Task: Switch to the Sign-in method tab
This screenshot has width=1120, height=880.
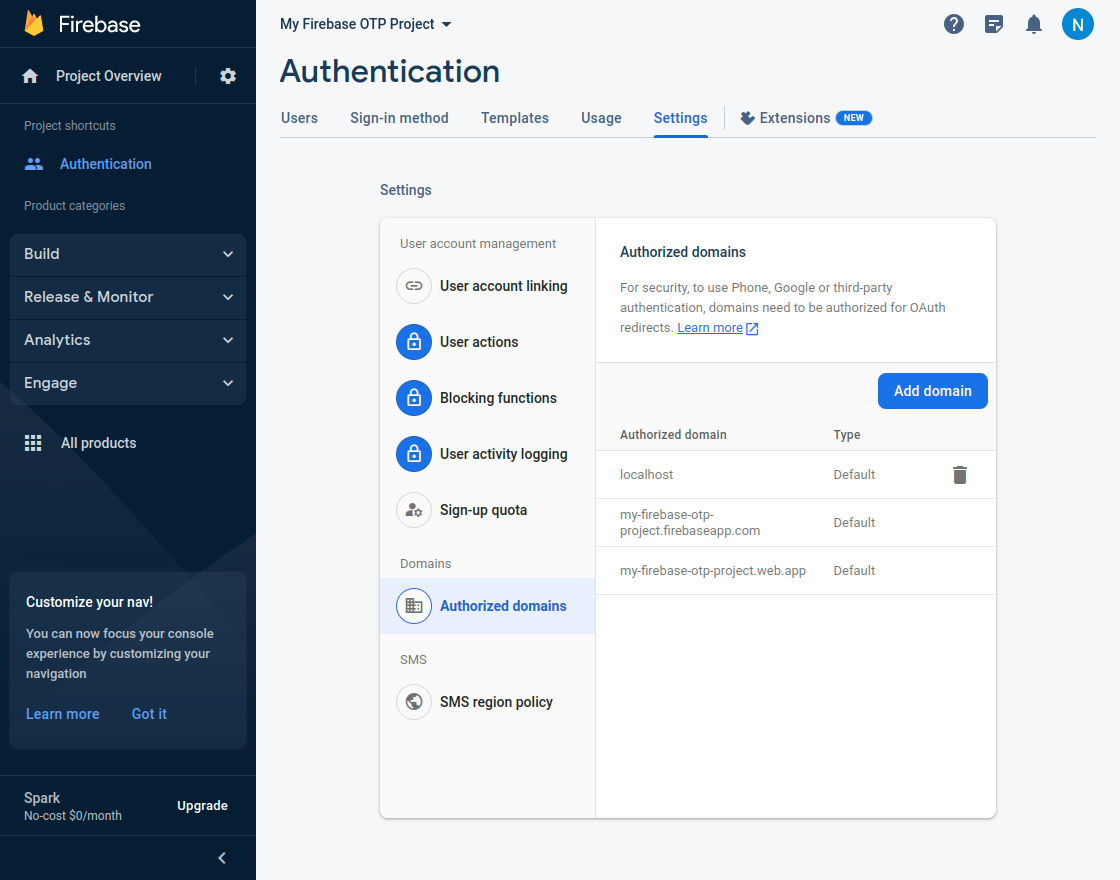Action: point(399,117)
